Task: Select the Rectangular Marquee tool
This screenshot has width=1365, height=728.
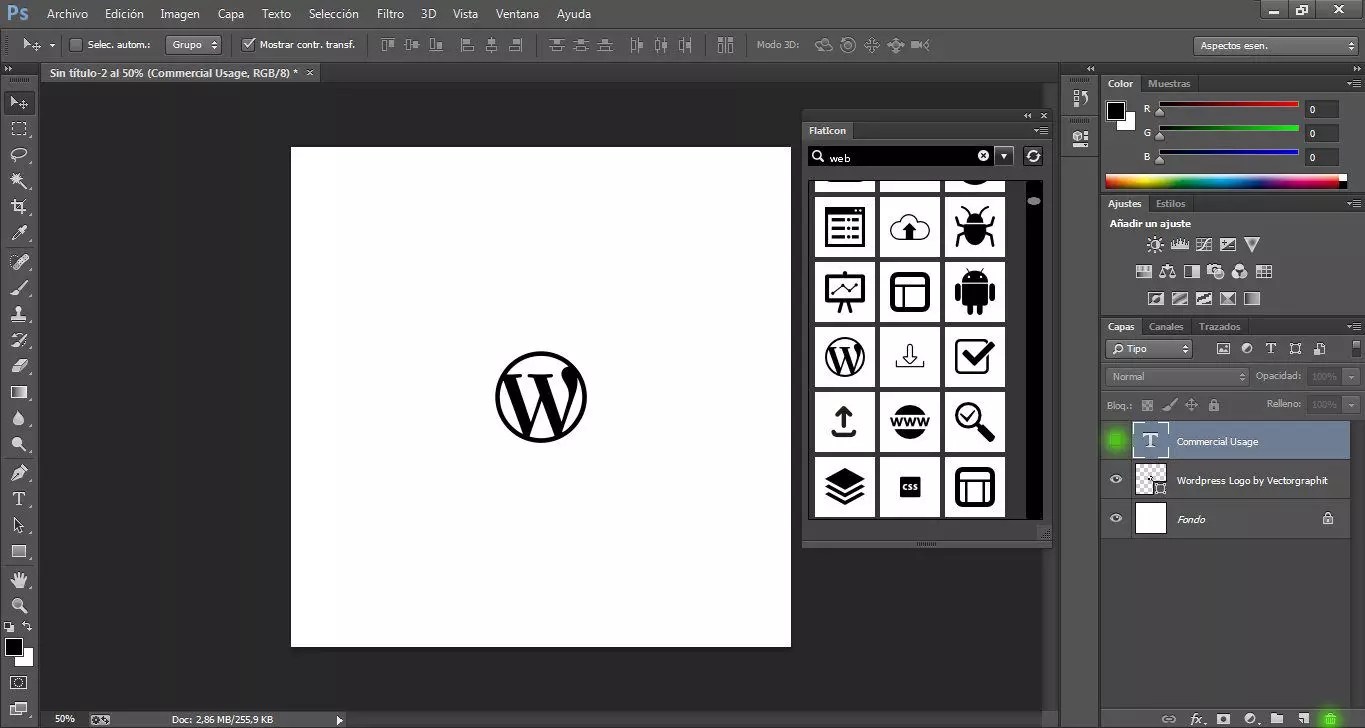Action: click(x=19, y=129)
